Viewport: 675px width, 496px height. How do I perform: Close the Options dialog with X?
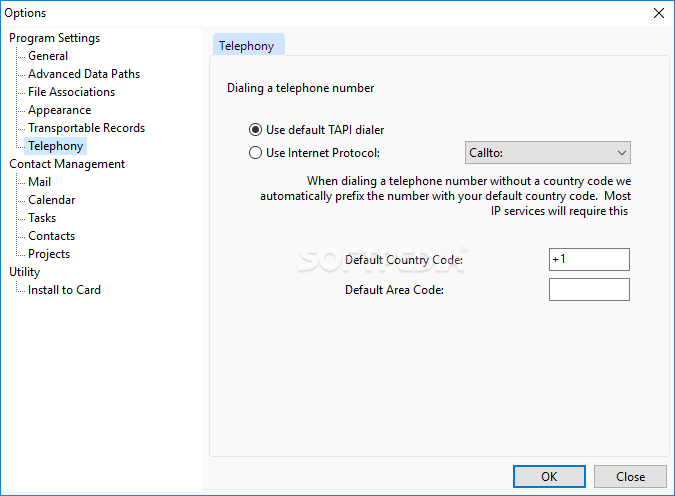click(x=659, y=13)
